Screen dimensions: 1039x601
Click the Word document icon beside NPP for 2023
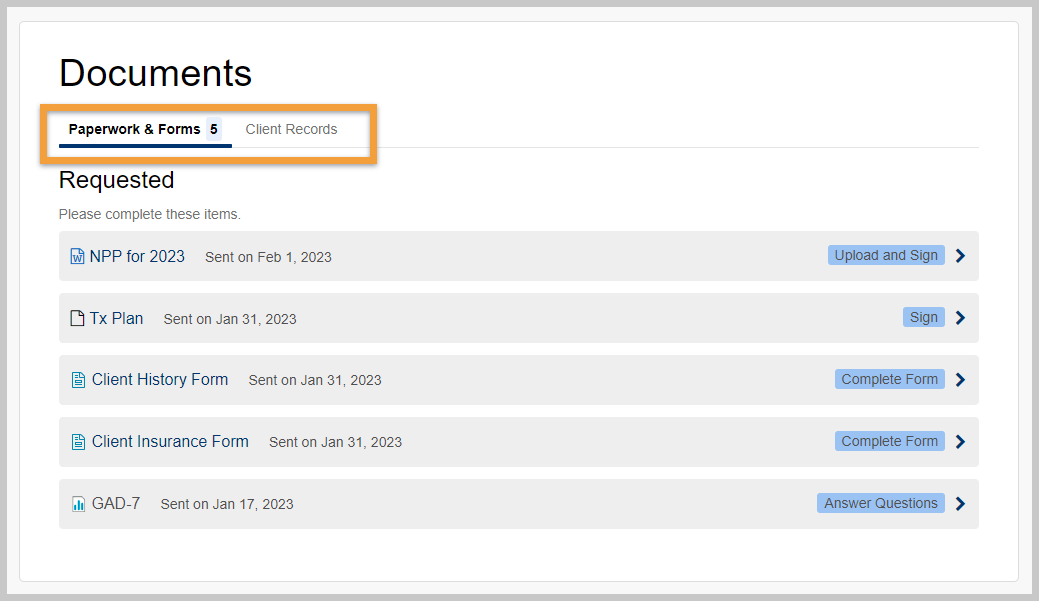click(x=78, y=256)
